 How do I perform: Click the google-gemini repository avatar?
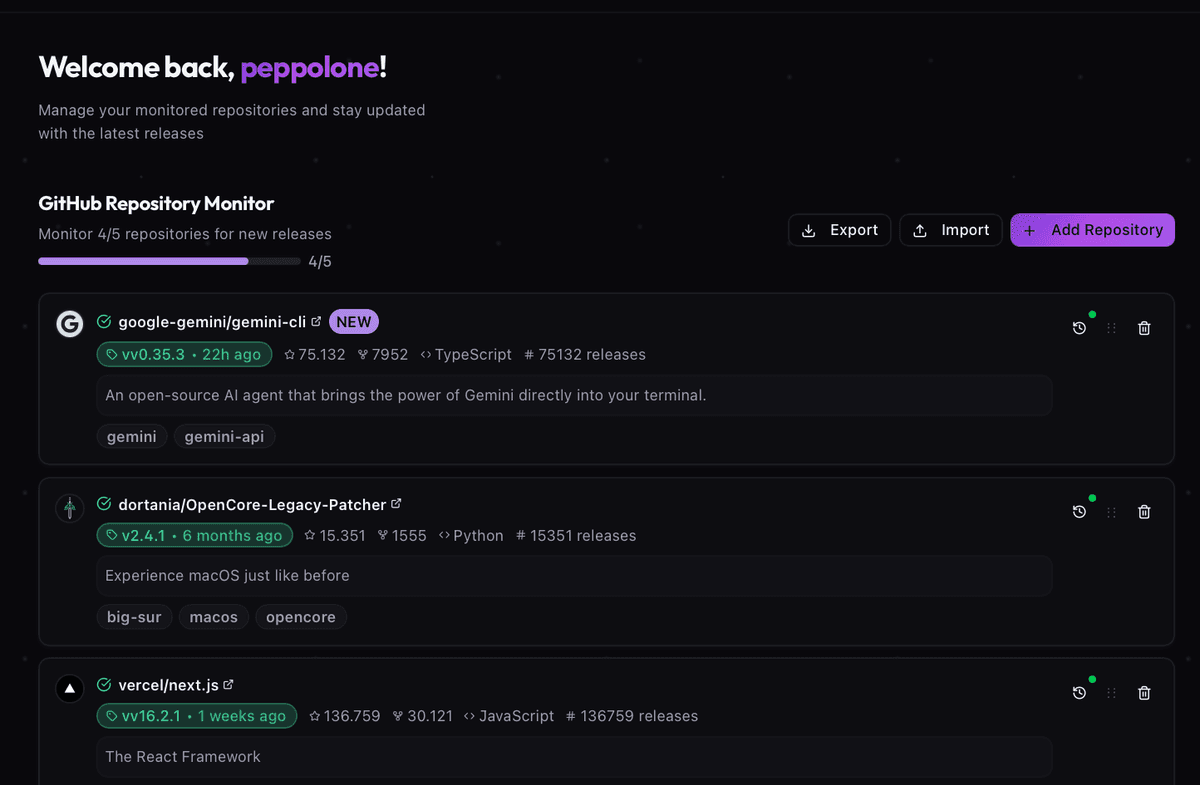(x=69, y=323)
